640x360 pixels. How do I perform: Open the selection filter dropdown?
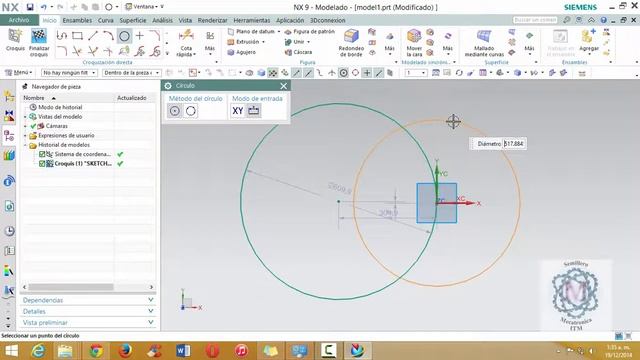69,73
